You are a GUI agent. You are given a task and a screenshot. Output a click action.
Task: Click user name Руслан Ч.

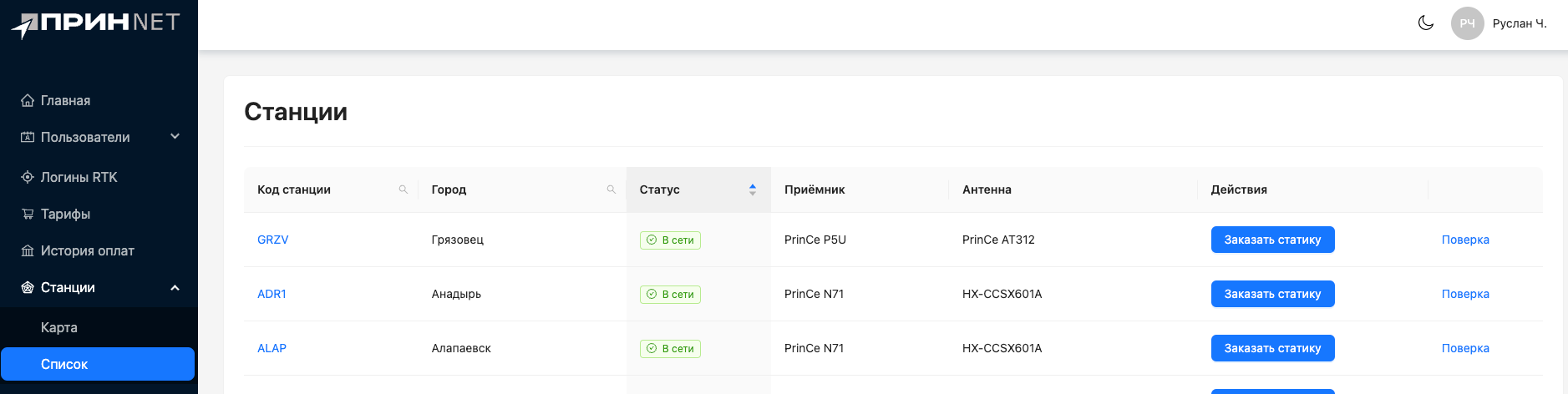click(x=1520, y=23)
